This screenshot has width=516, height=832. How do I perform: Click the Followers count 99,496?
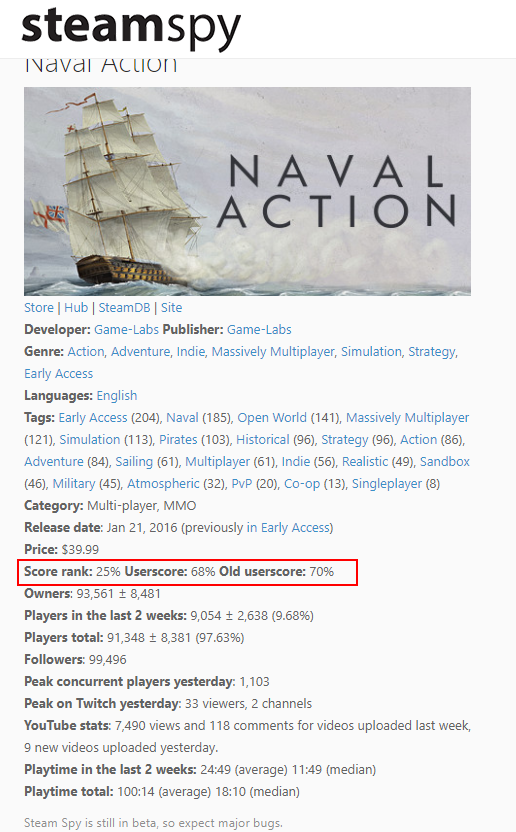[108, 660]
